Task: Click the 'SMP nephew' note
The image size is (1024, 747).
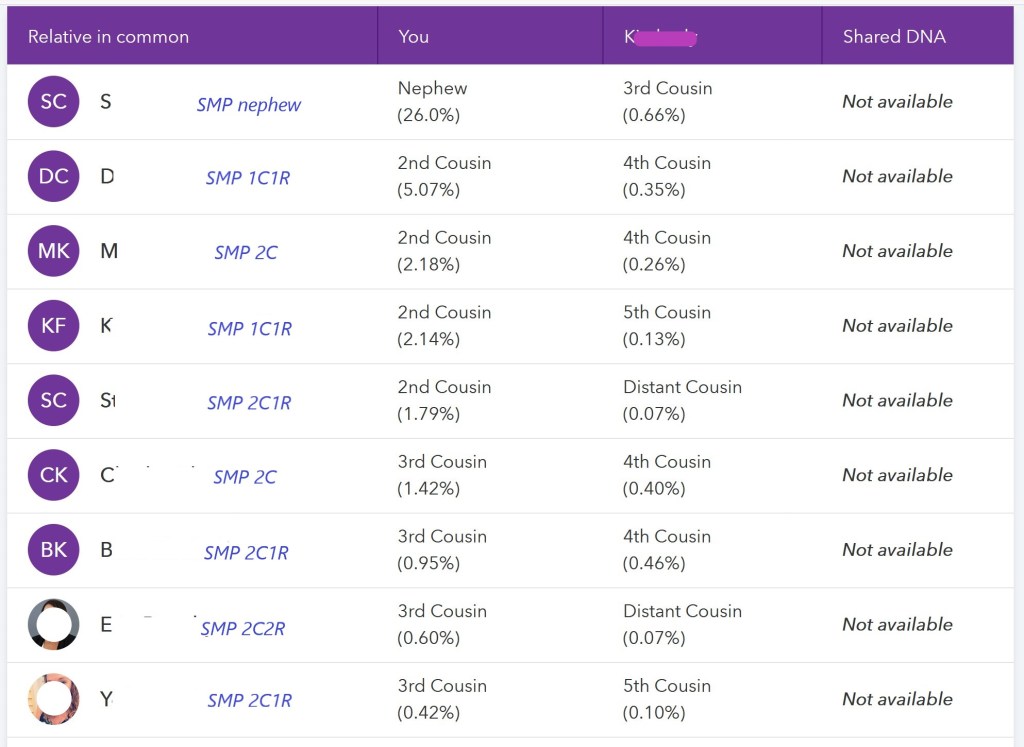Action: pos(248,105)
